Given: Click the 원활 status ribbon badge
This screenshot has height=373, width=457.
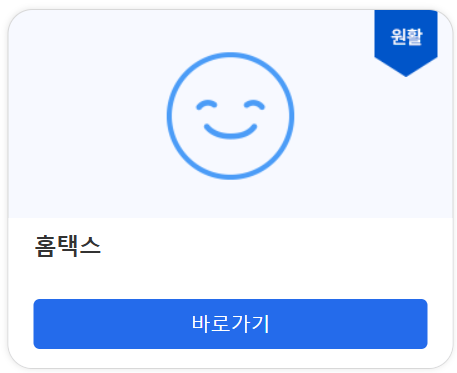Looking at the screenshot, I should point(406,43).
